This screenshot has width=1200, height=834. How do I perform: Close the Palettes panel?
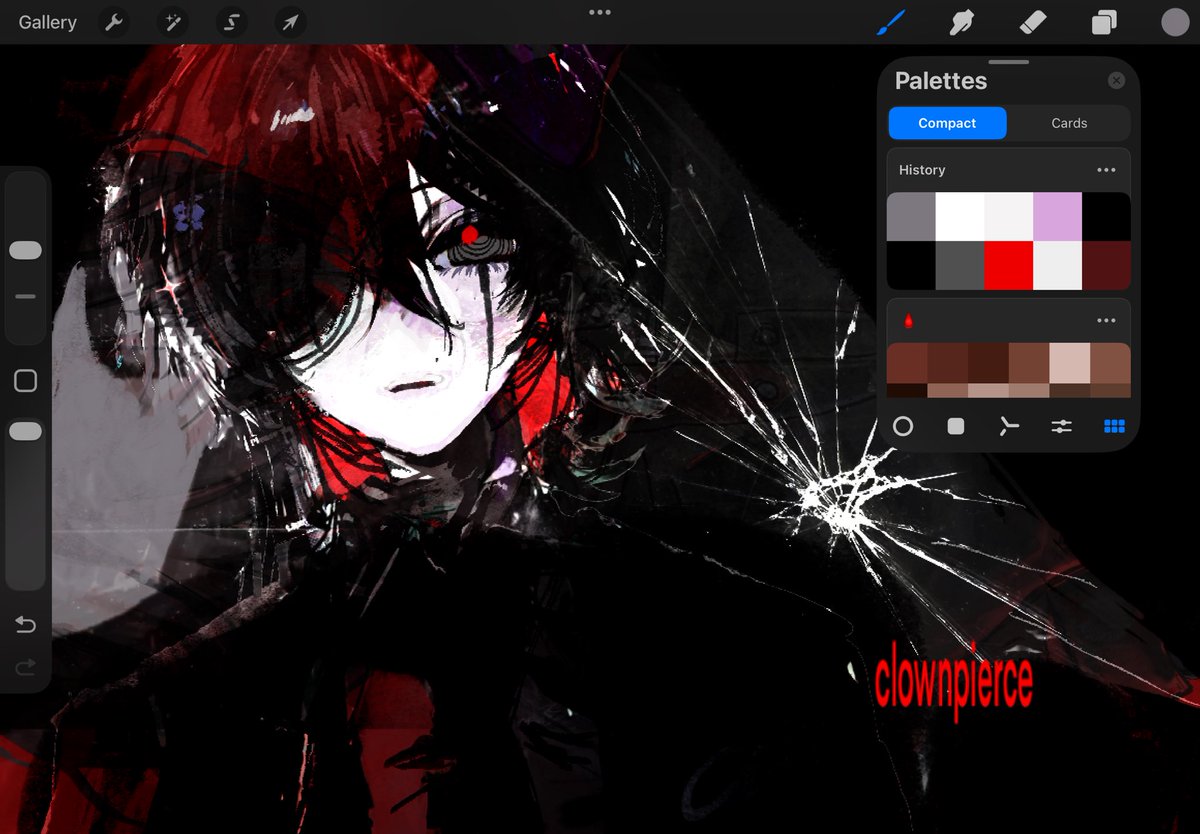coord(1117,80)
